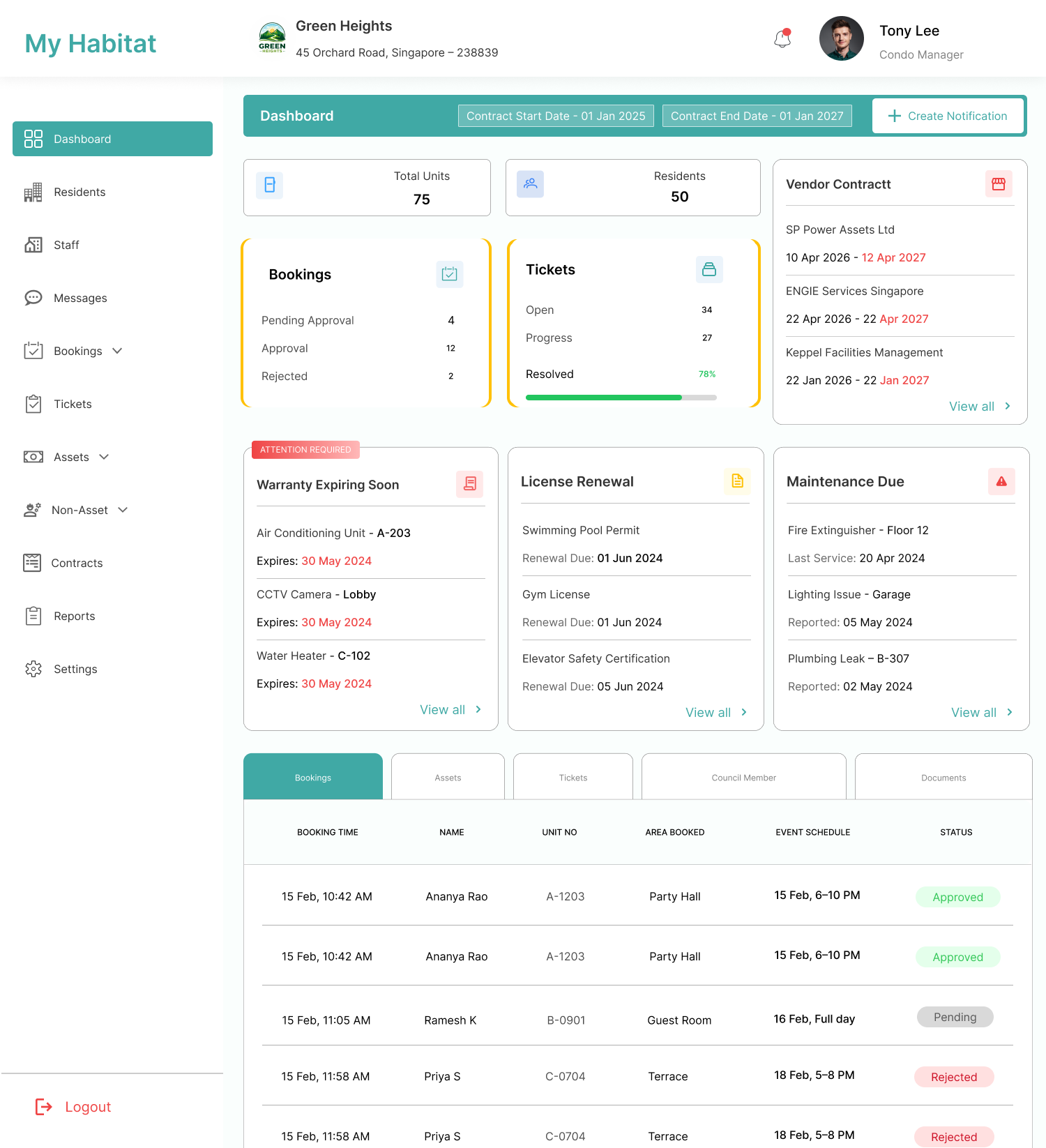This screenshot has width=1046, height=1148.
Task: Click the Warranty View all arrow
Action: point(478,709)
